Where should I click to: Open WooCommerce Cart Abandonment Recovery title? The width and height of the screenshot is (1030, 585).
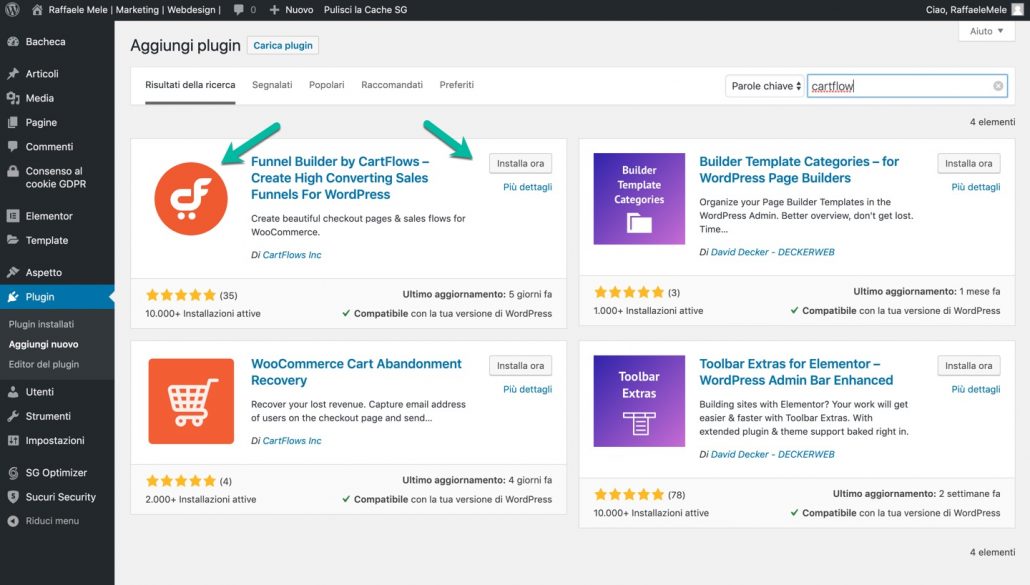click(356, 372)
